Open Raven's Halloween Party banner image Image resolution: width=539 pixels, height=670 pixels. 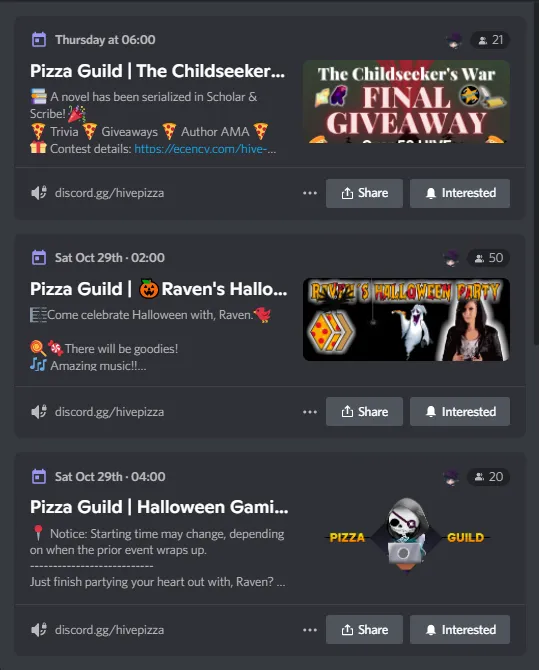point(406,320)
